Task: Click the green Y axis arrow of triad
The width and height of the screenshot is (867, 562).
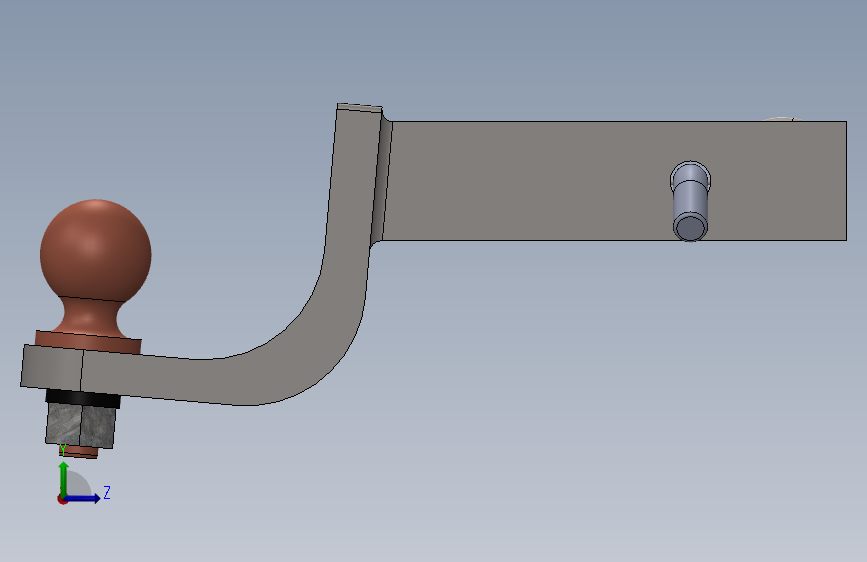Action: click(64, 478)
